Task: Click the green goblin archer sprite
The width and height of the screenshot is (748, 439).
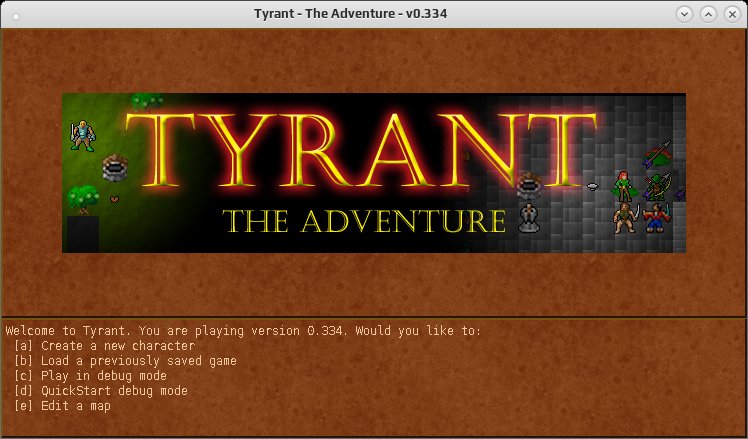Action: [x=657, y=187]
